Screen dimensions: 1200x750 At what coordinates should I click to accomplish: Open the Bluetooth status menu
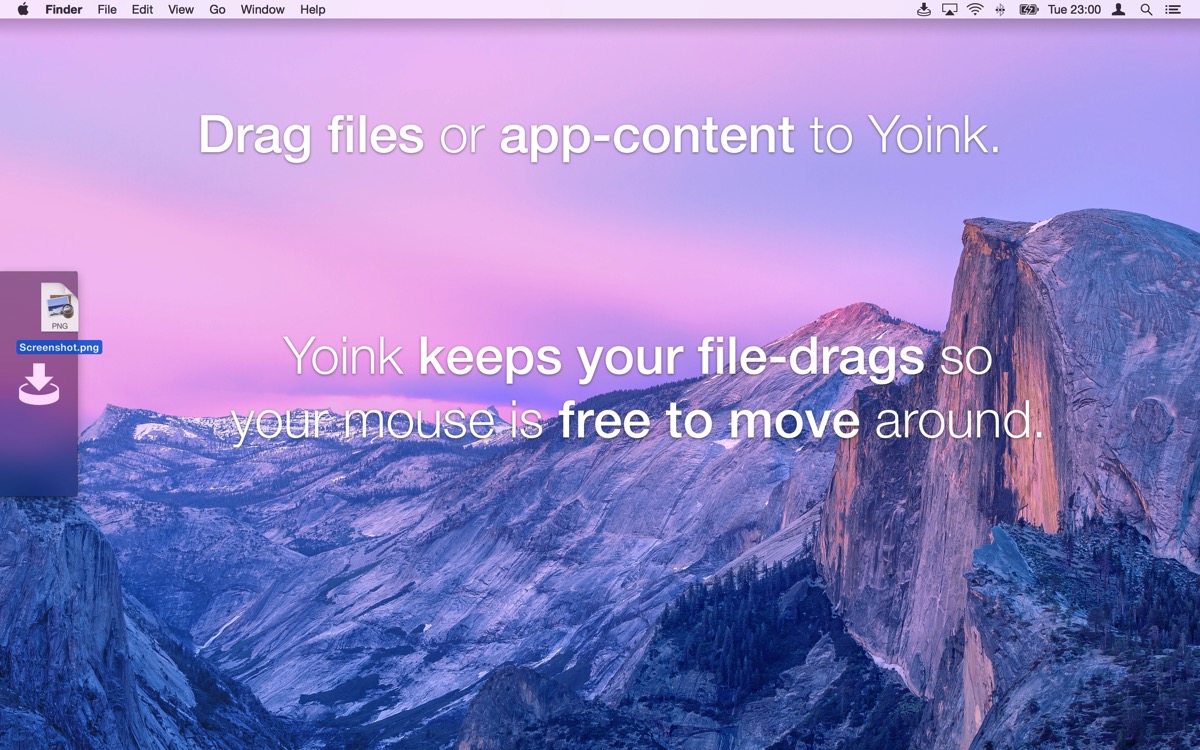(x=1000, y=10)
